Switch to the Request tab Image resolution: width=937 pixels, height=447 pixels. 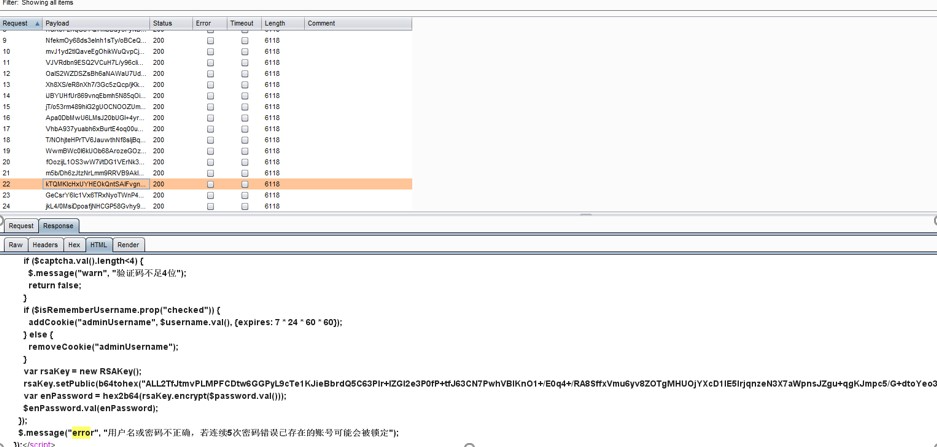pyautogui.click(x=21, y=226)
